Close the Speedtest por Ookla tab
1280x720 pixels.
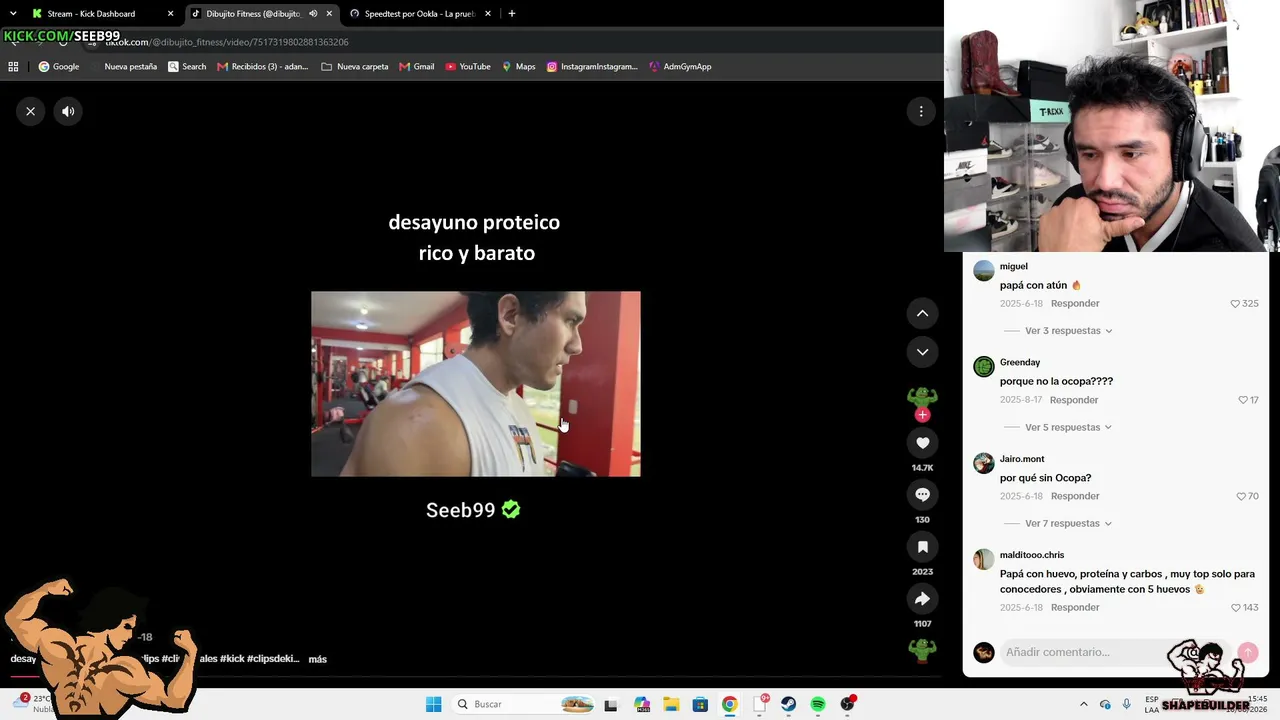(x=488, y=14)
